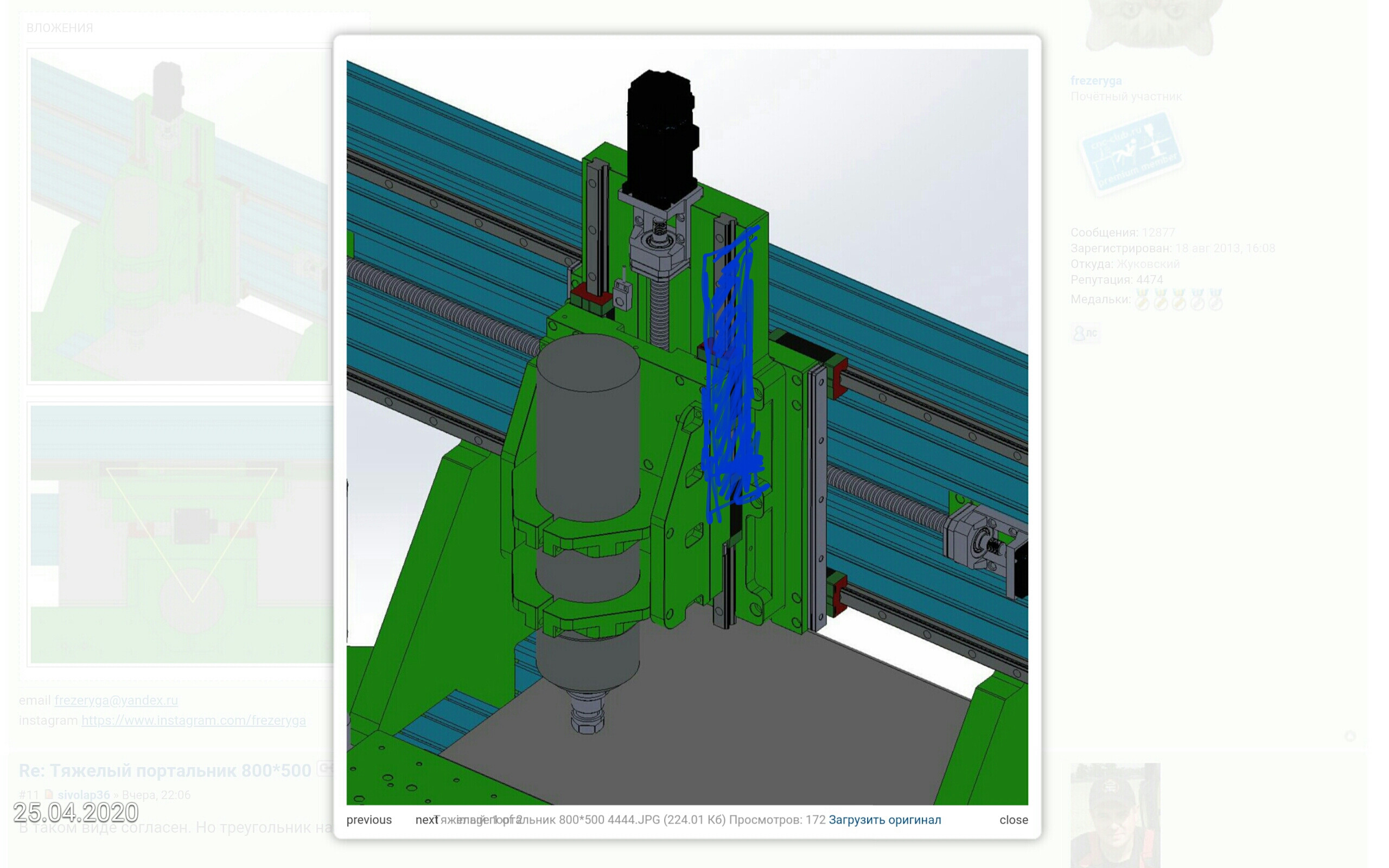The image size is (1389, 868).
Task: Open the instagram.com/frezeryga link
Action: click(x=193, y=720)
